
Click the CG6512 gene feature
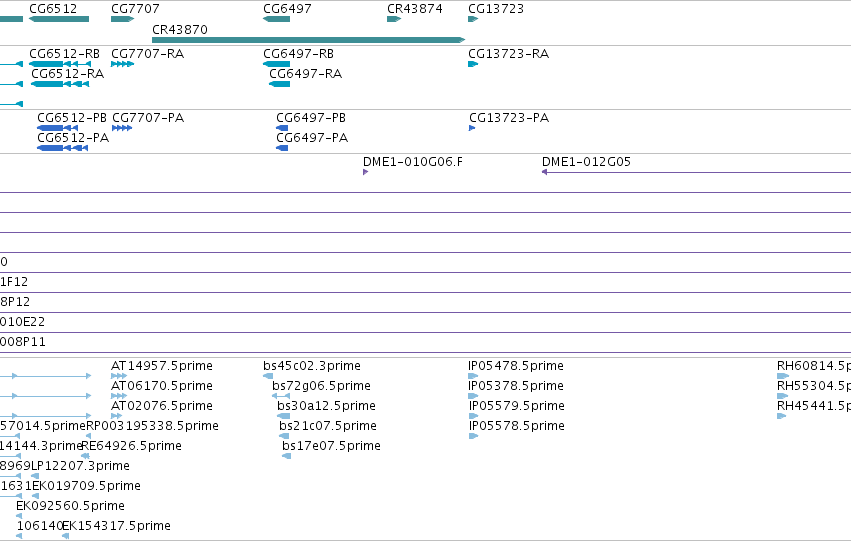coord(59,19)
